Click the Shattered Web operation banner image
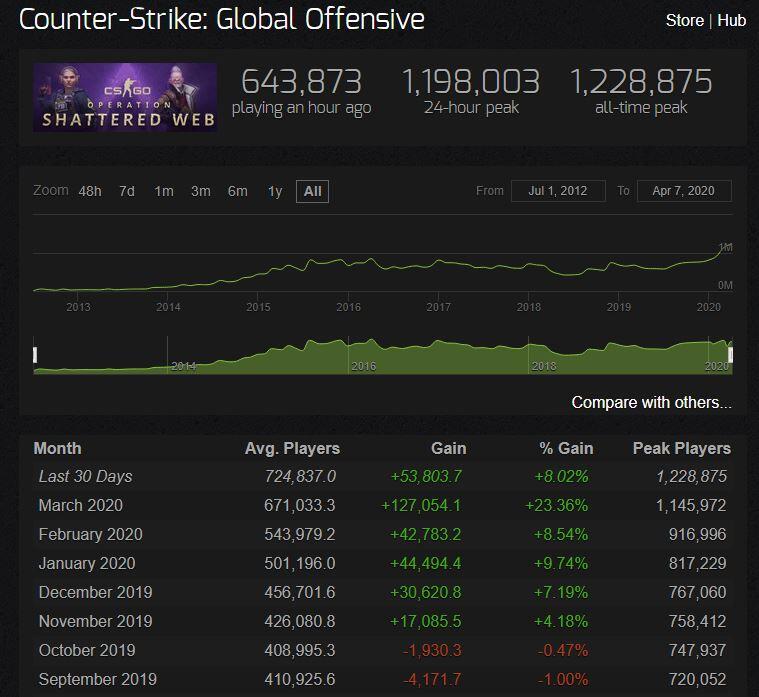759x697 pixels. [125, 97]
